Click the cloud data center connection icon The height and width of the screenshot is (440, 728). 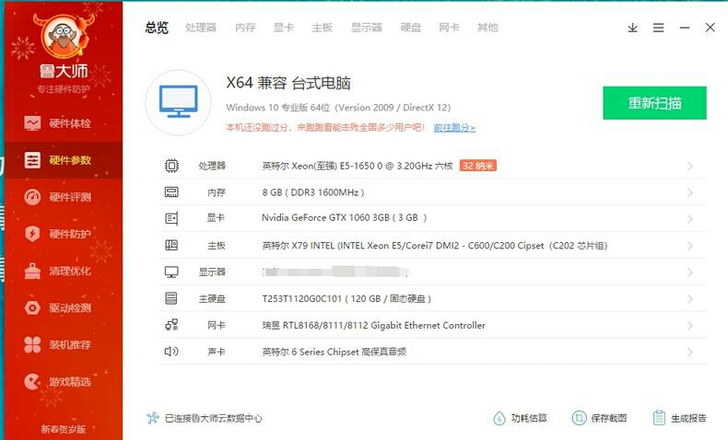pos(153,418)
